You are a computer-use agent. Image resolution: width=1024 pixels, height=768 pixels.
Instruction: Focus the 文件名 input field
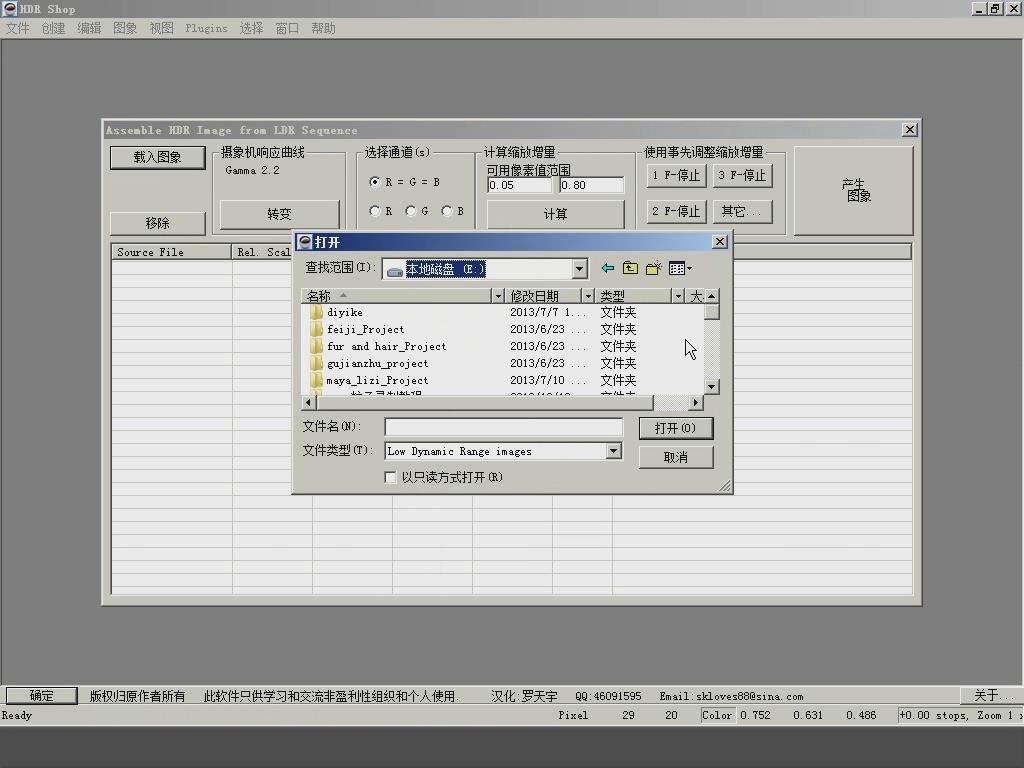pos(504,427)
